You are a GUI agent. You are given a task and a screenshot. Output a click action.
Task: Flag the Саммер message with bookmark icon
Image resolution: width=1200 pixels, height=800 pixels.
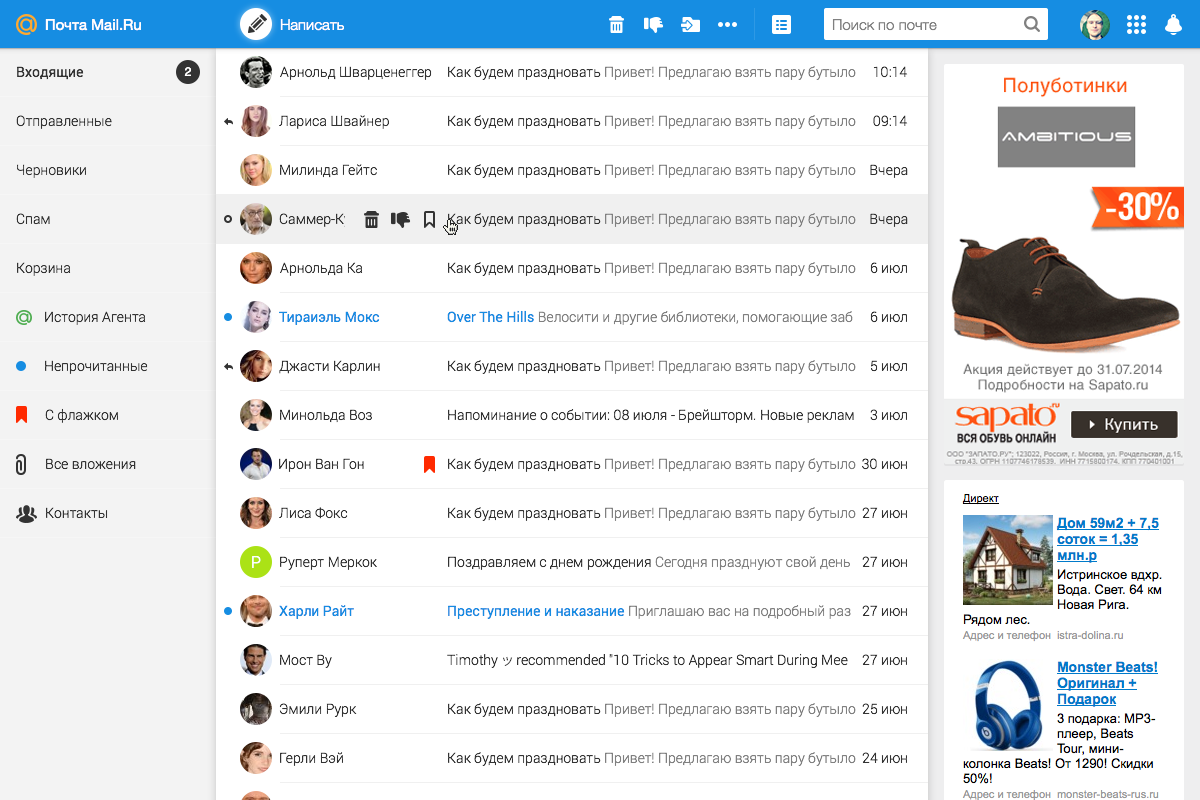coord(429,219)
